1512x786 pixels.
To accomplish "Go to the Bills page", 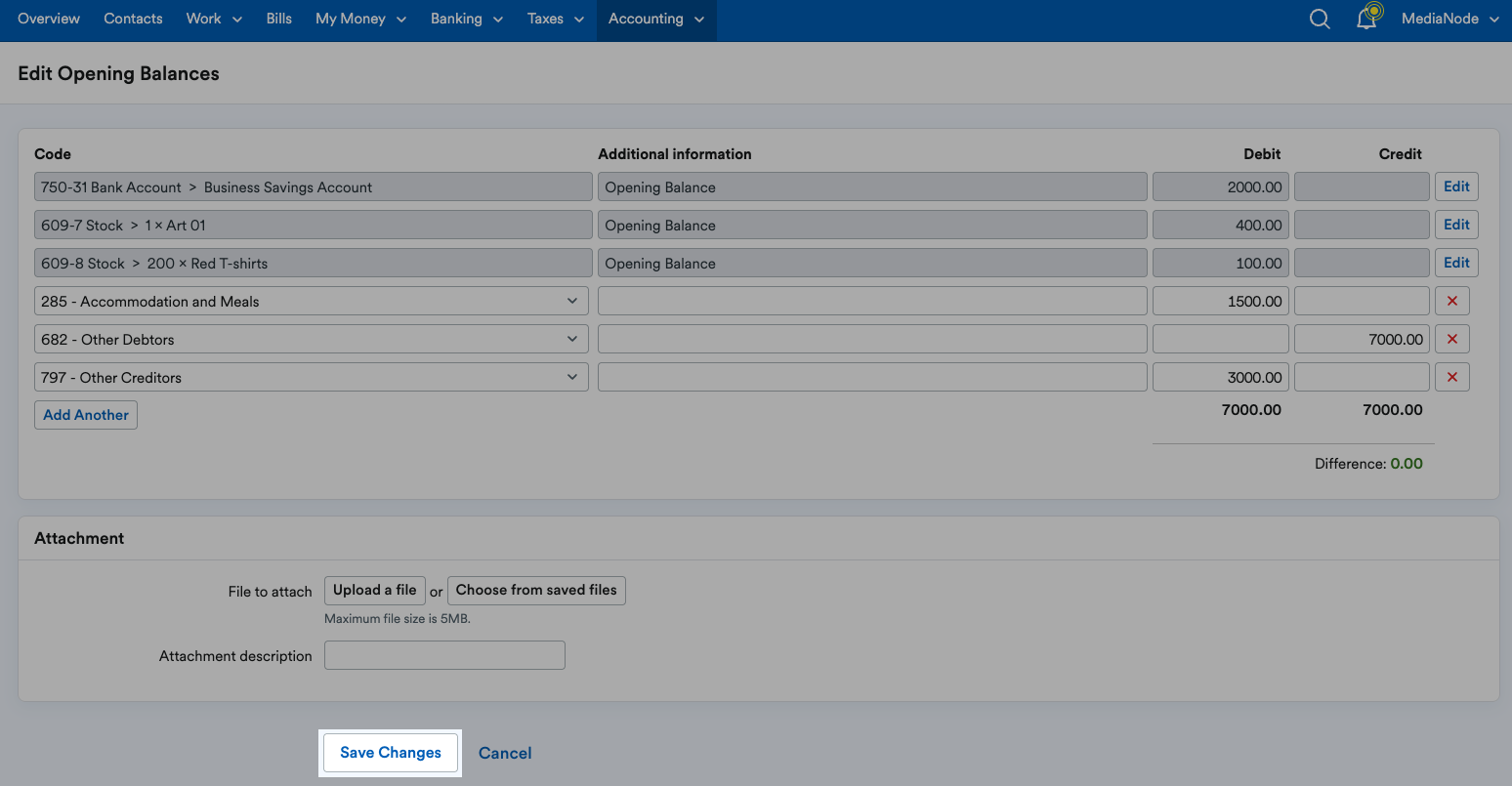I will coord(279,19).
